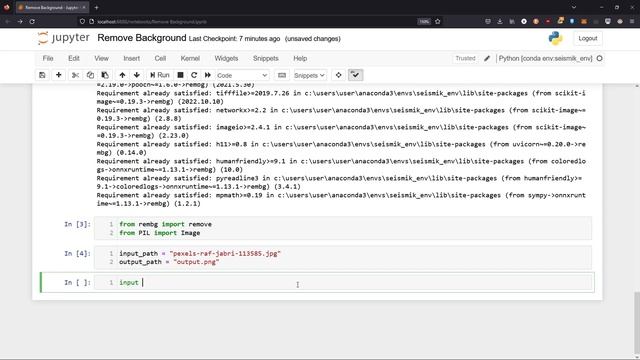Select the In [3] import cell
The height and width of the screenshot is (360, 640).
coord(342,229)
